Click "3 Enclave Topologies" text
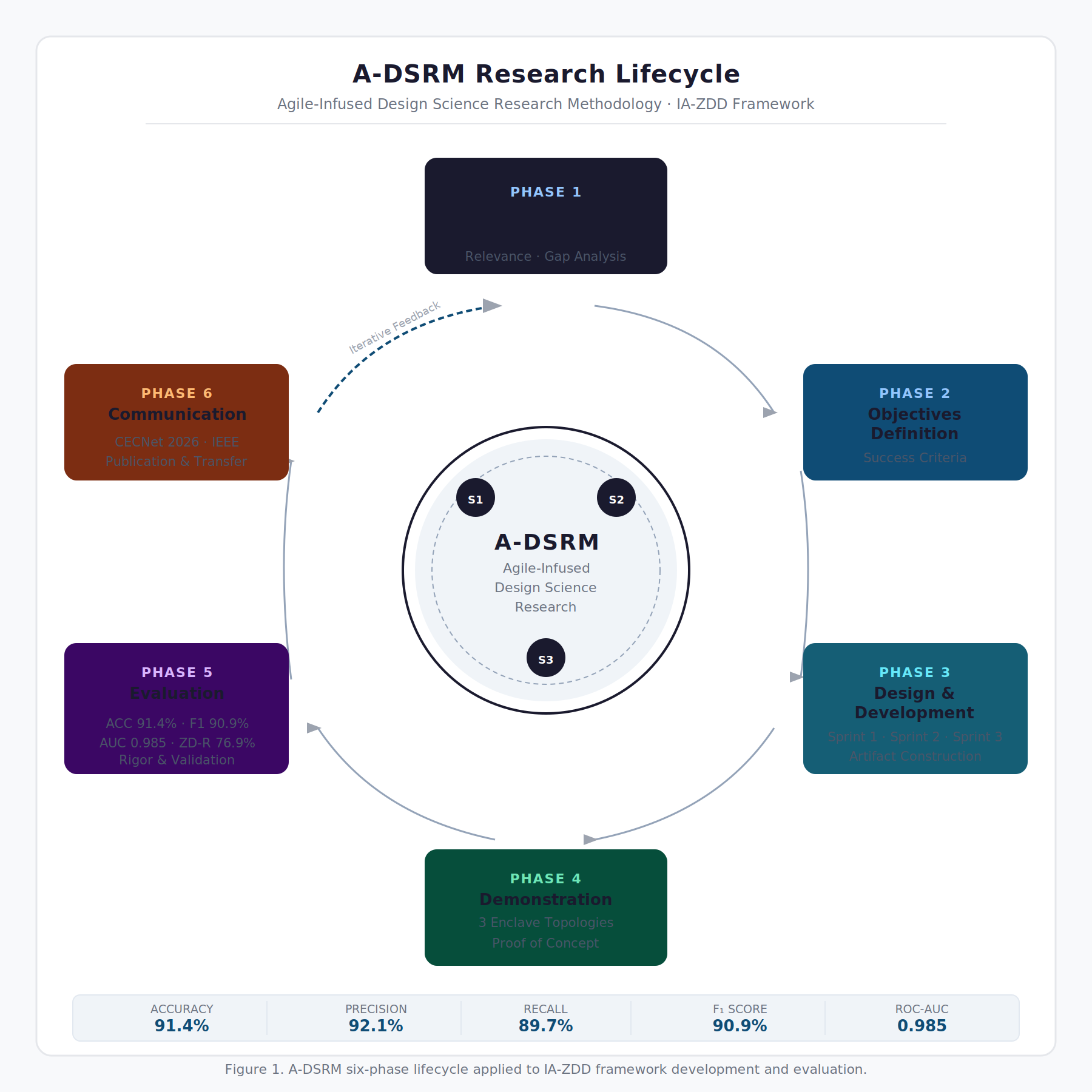Viewport: 1092px width, 1092px height. pos(546,923)
